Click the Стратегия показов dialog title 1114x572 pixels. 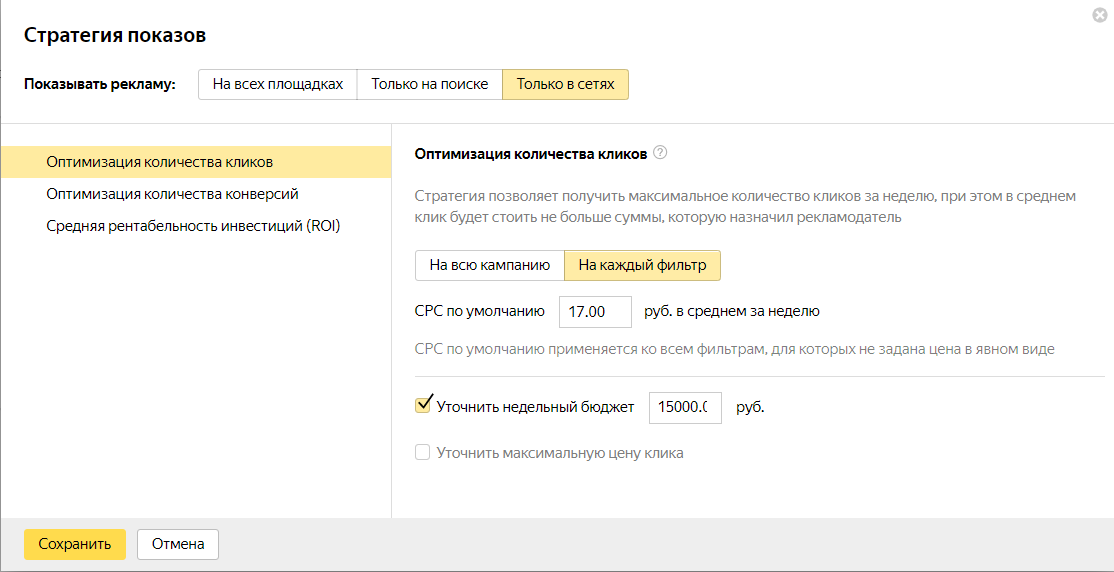[115, 36]
